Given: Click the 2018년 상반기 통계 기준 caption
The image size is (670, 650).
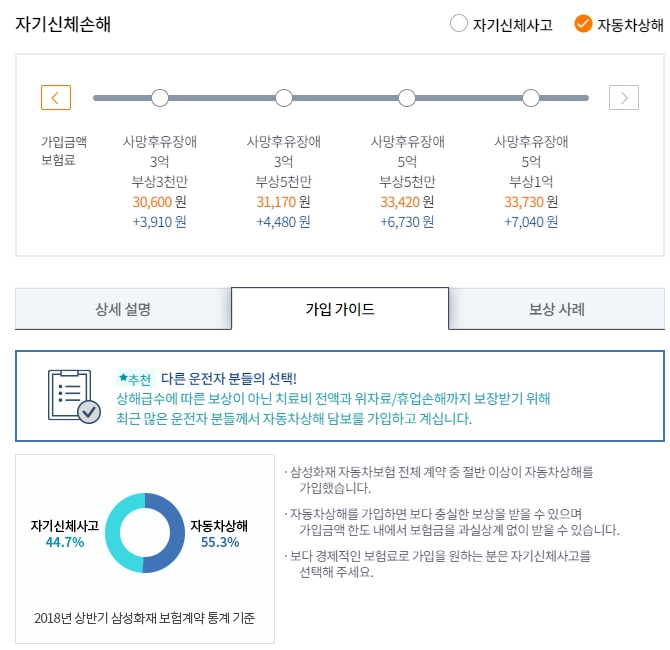Looking at the screenshot, I should point(144,618).
